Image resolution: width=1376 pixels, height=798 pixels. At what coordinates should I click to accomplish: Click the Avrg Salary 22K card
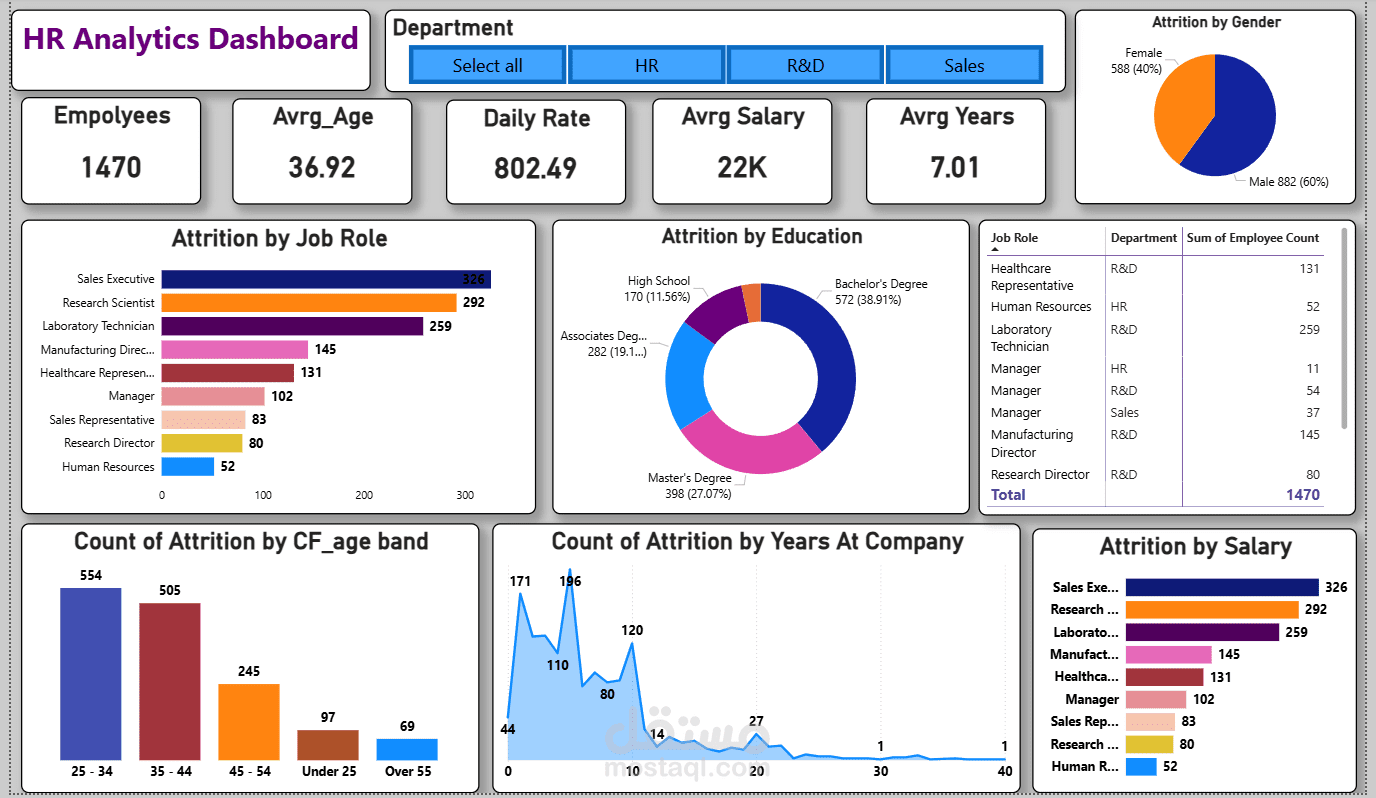(742, 150)
